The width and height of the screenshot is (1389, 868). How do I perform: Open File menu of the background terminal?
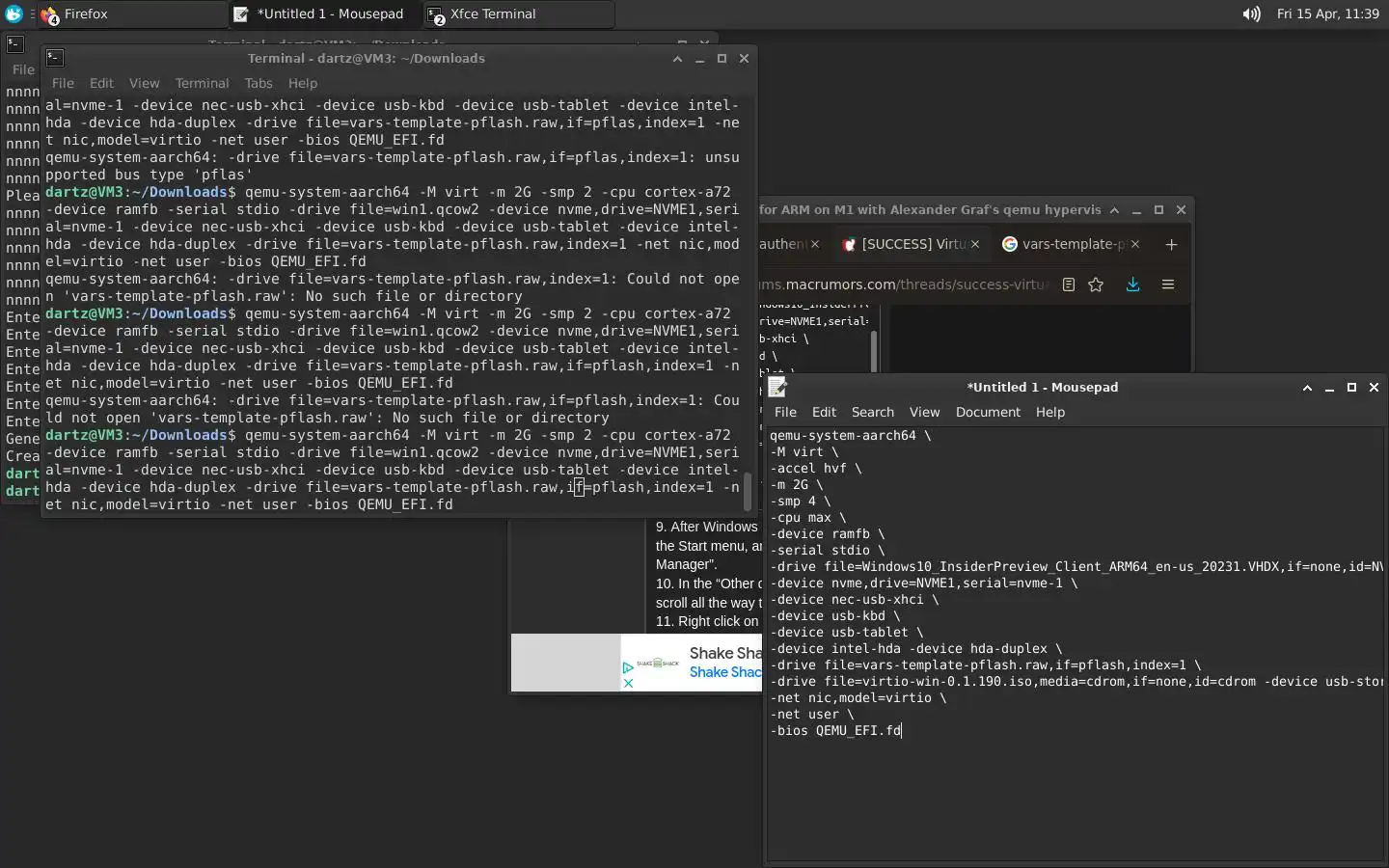(x=23, y=69)
